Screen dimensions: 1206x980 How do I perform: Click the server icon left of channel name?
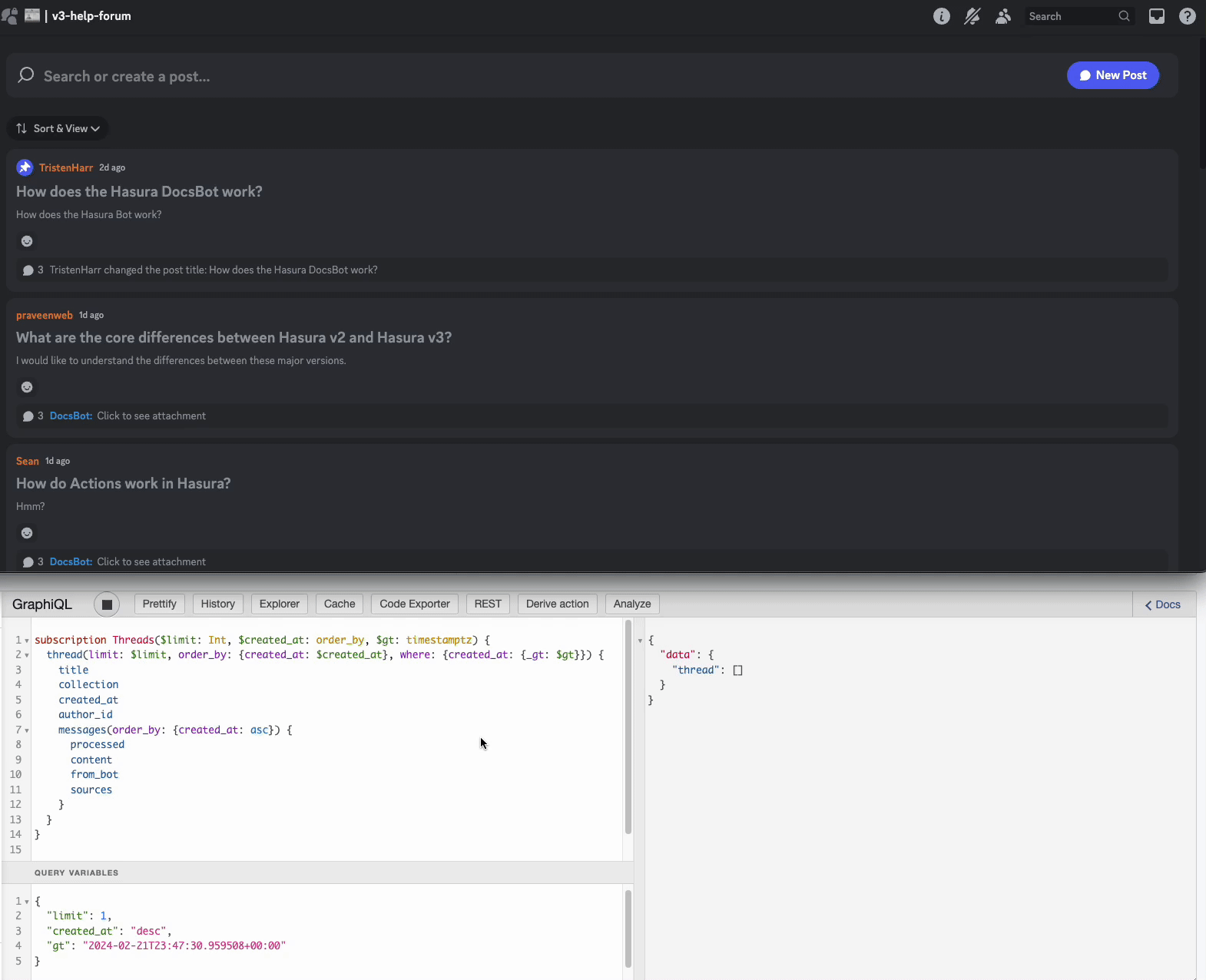[9, 16]
